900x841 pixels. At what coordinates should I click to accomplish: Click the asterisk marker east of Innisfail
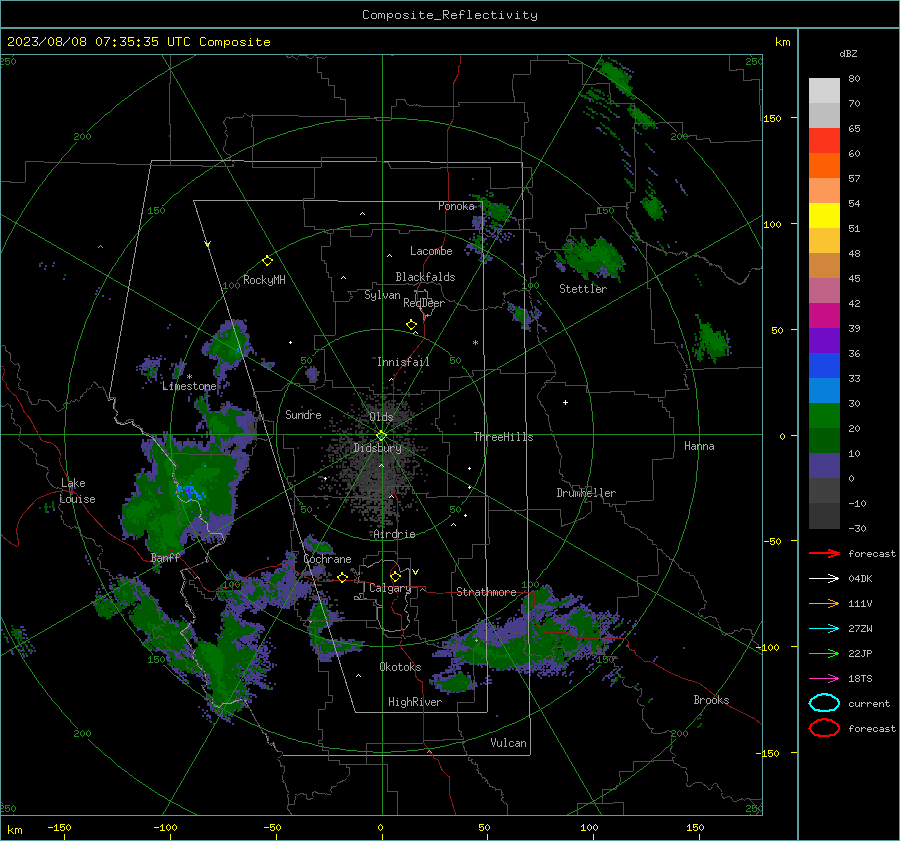pos(475,343)
